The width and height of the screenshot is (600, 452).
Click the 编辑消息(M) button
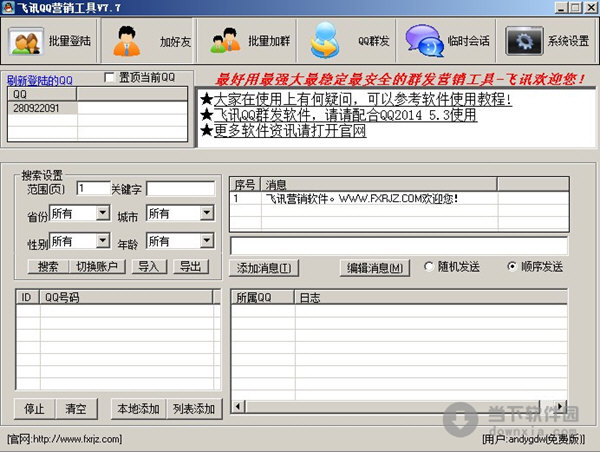point(375,268)
